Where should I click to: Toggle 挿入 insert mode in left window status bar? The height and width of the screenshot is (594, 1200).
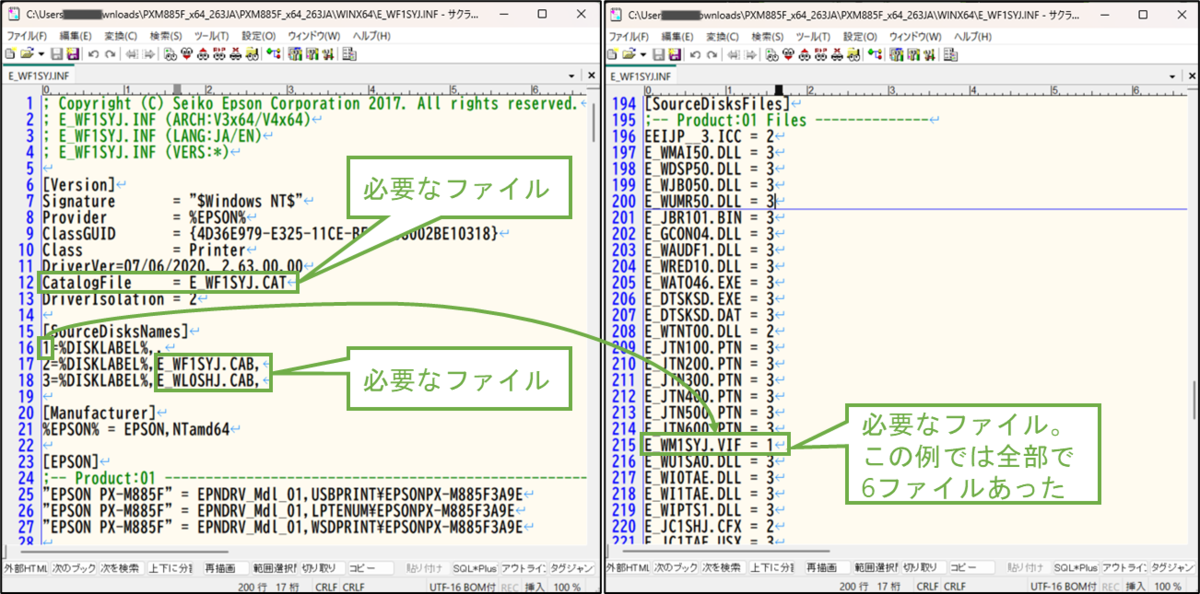[x=534, y=586]
